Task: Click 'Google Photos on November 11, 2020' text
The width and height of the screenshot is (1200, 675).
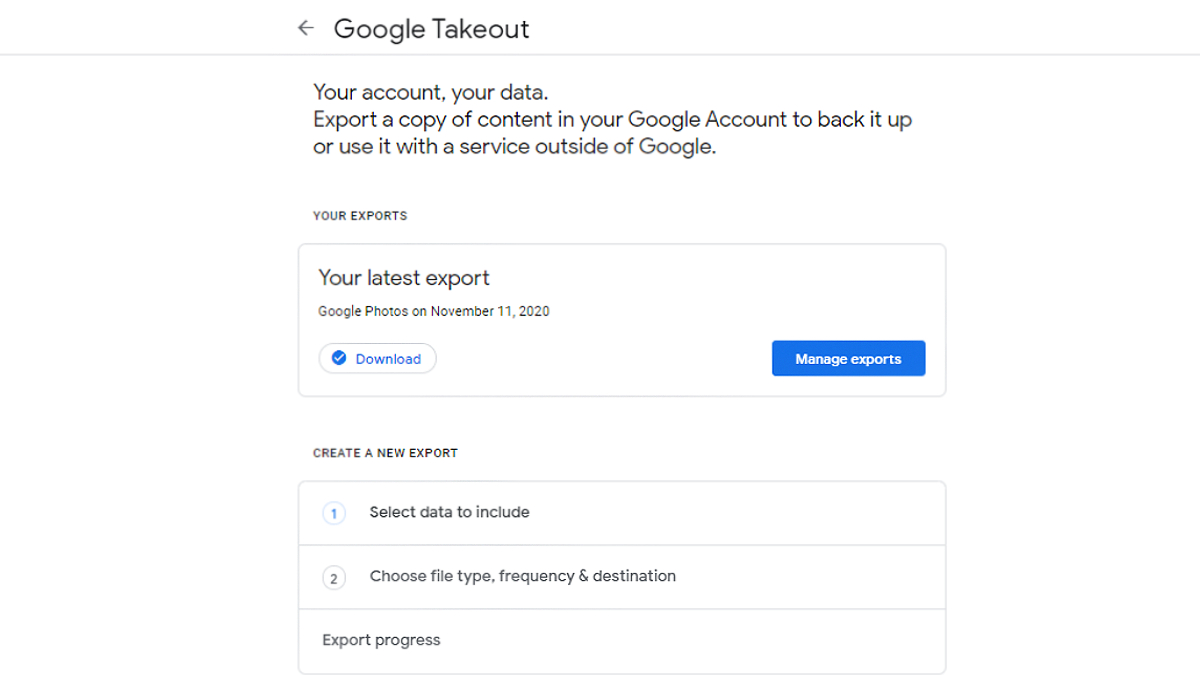Action: tap(434, 311)
